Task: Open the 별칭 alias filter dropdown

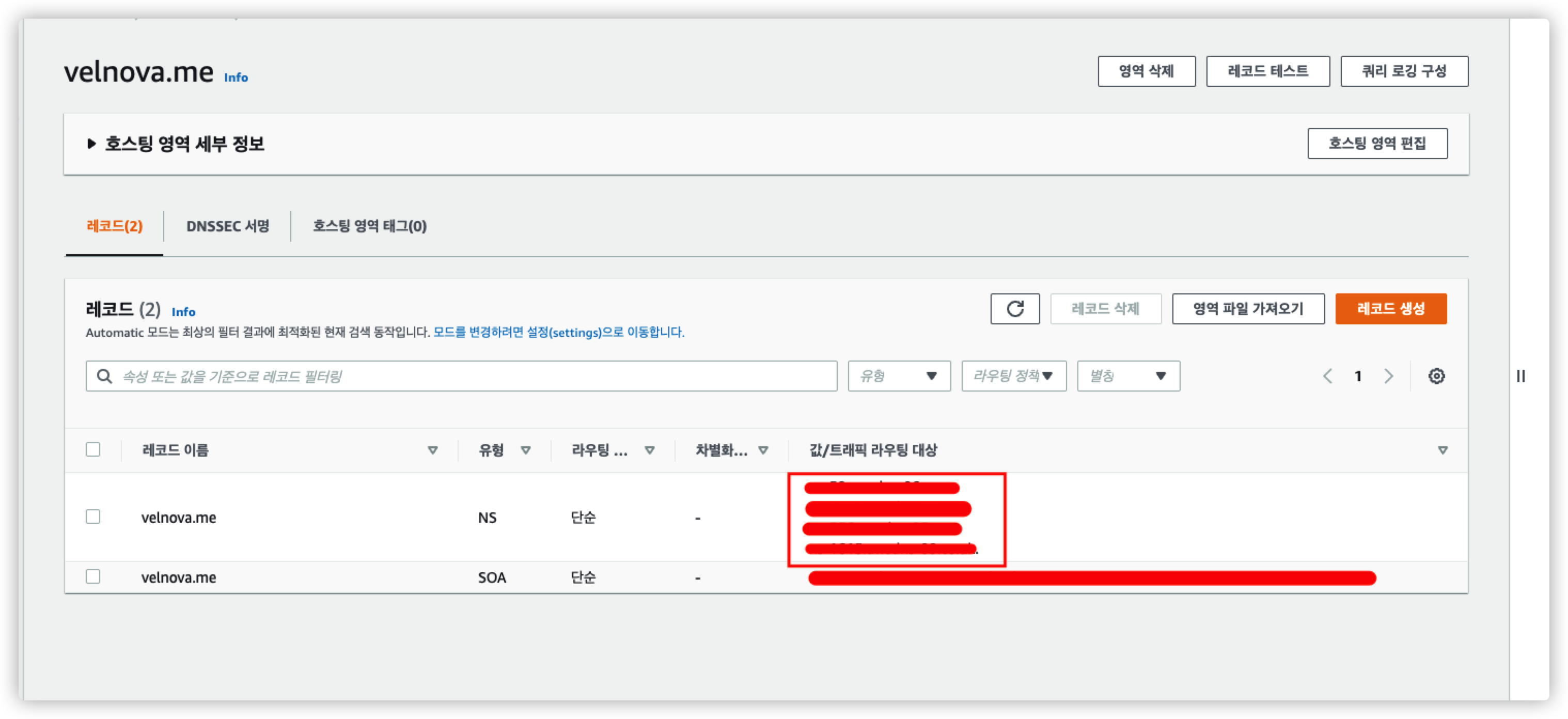Action: click(x=1128, y=376)
